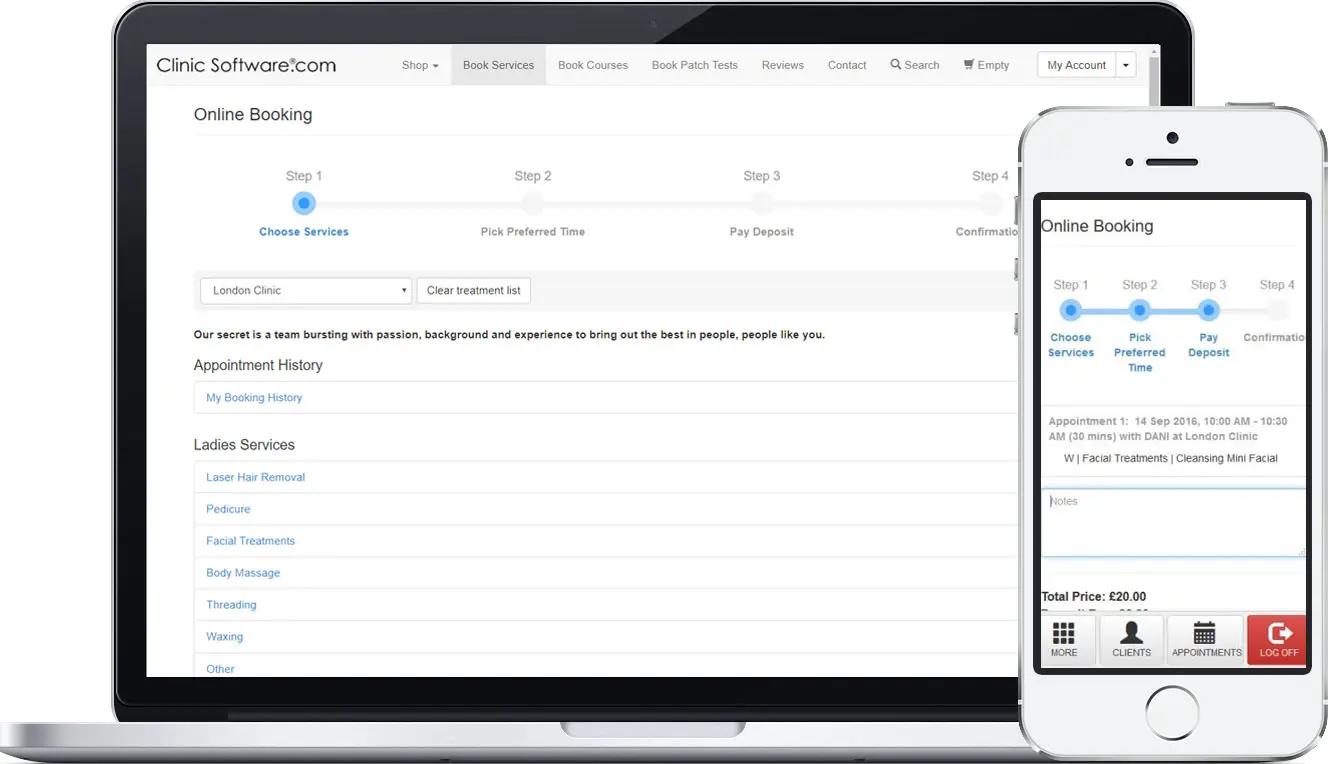Click into the Notes text field

click(x=1172, y=523)
